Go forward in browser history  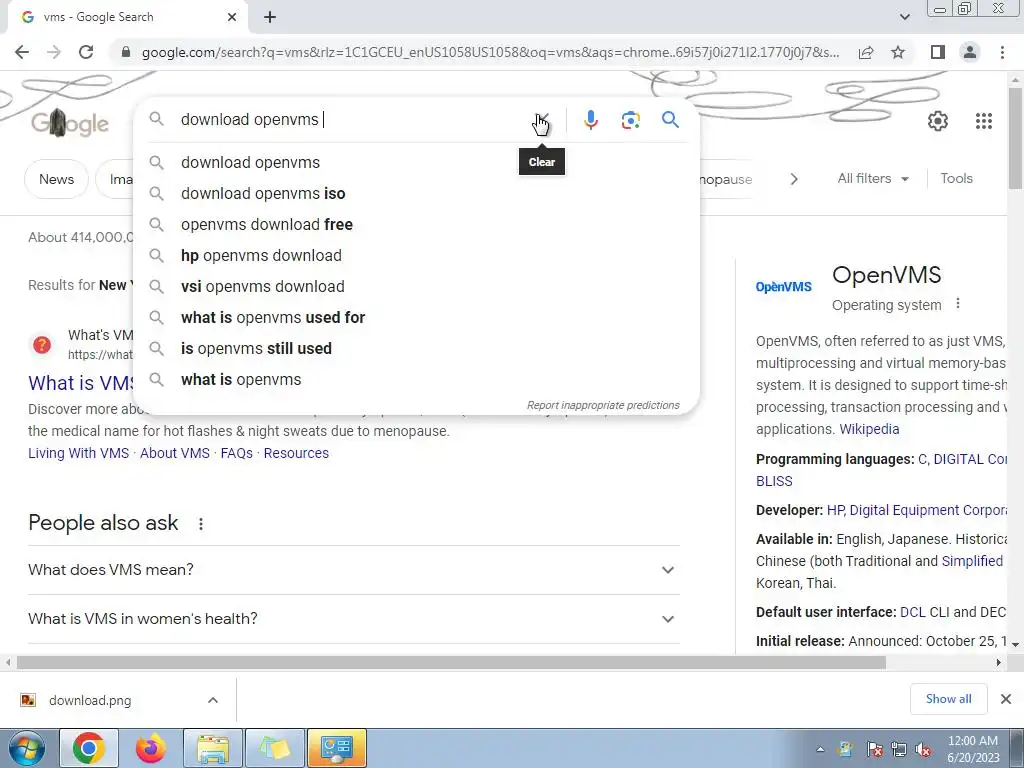click(x=54, y=52)
